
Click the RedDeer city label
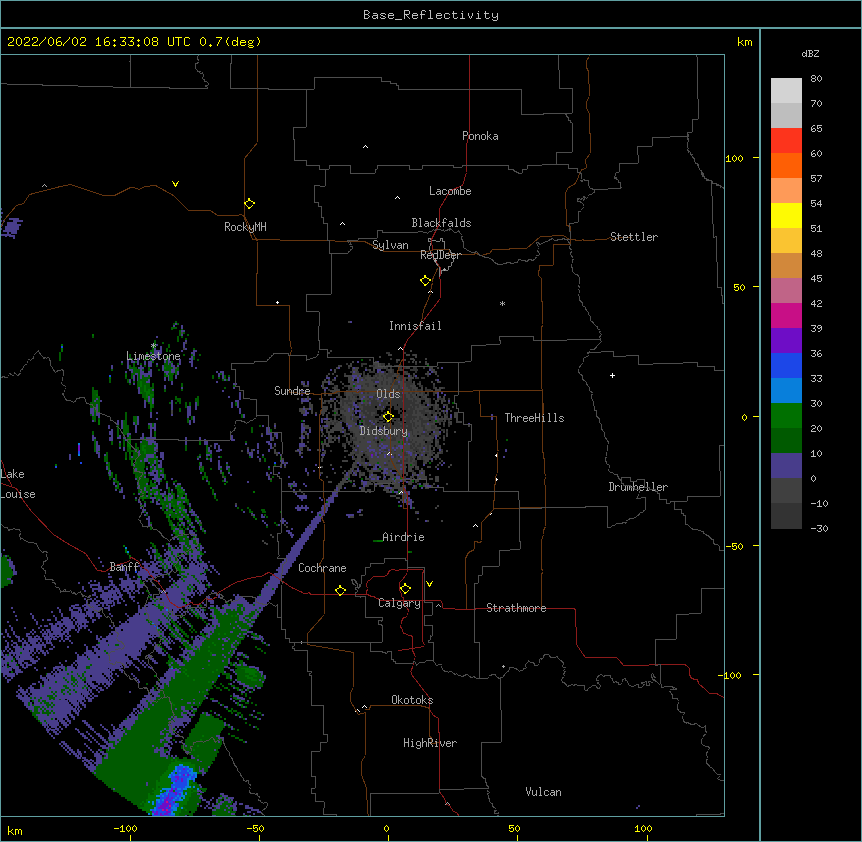click(x=440, y=255)
